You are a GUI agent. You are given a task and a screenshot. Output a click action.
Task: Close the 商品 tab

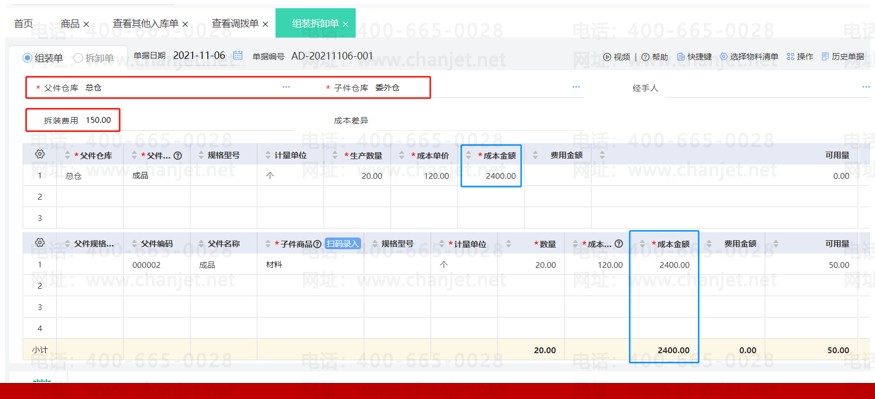(86, 25)
